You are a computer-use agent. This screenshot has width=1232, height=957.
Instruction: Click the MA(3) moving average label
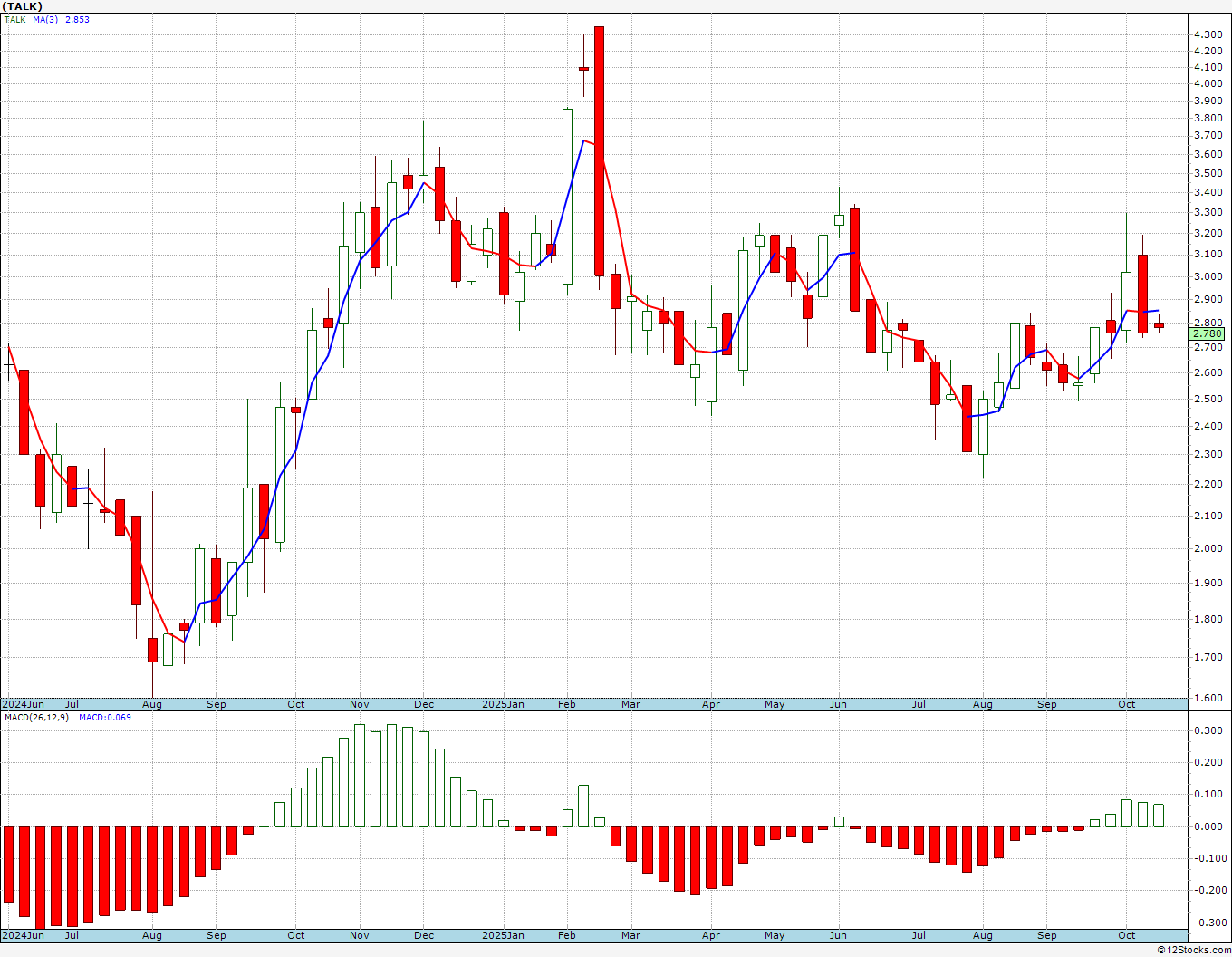[x=45, y=19]
